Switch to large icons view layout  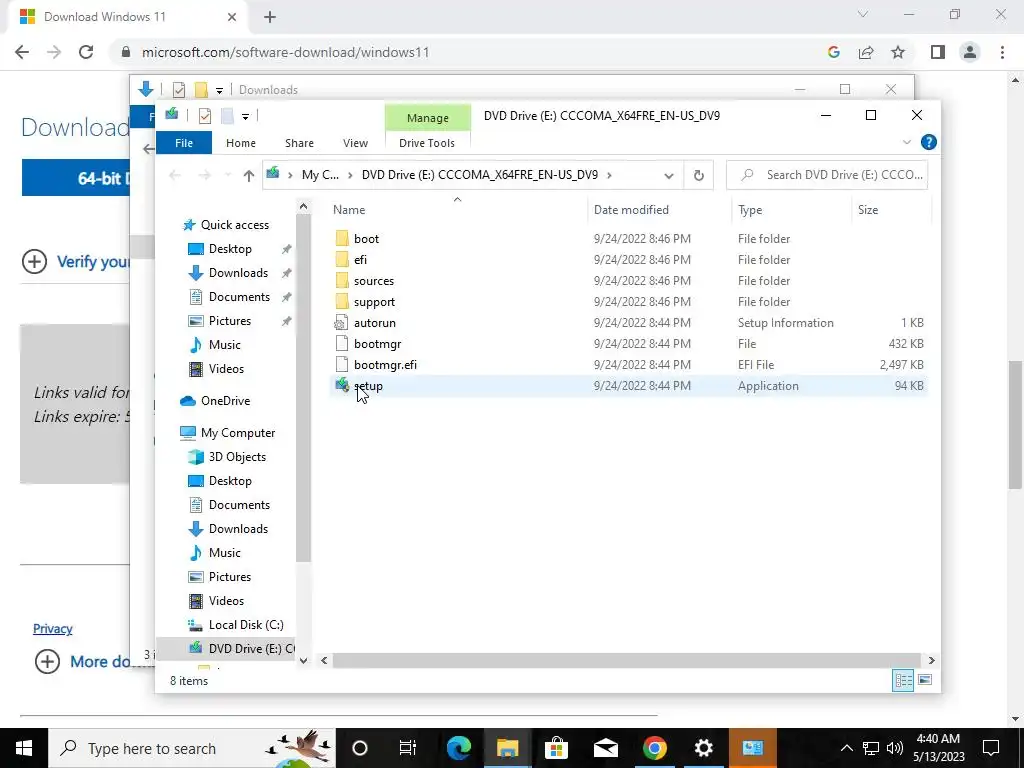[925, 680]
